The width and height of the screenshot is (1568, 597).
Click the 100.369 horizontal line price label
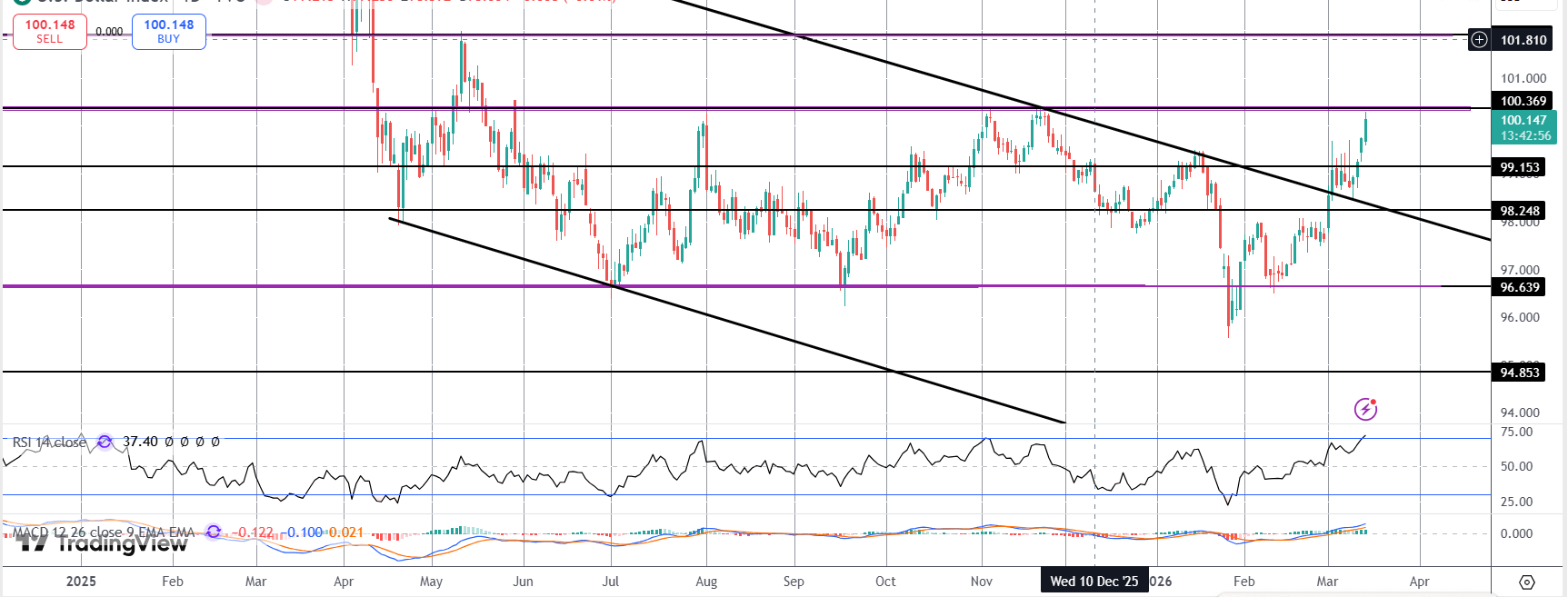(1523, 101)
